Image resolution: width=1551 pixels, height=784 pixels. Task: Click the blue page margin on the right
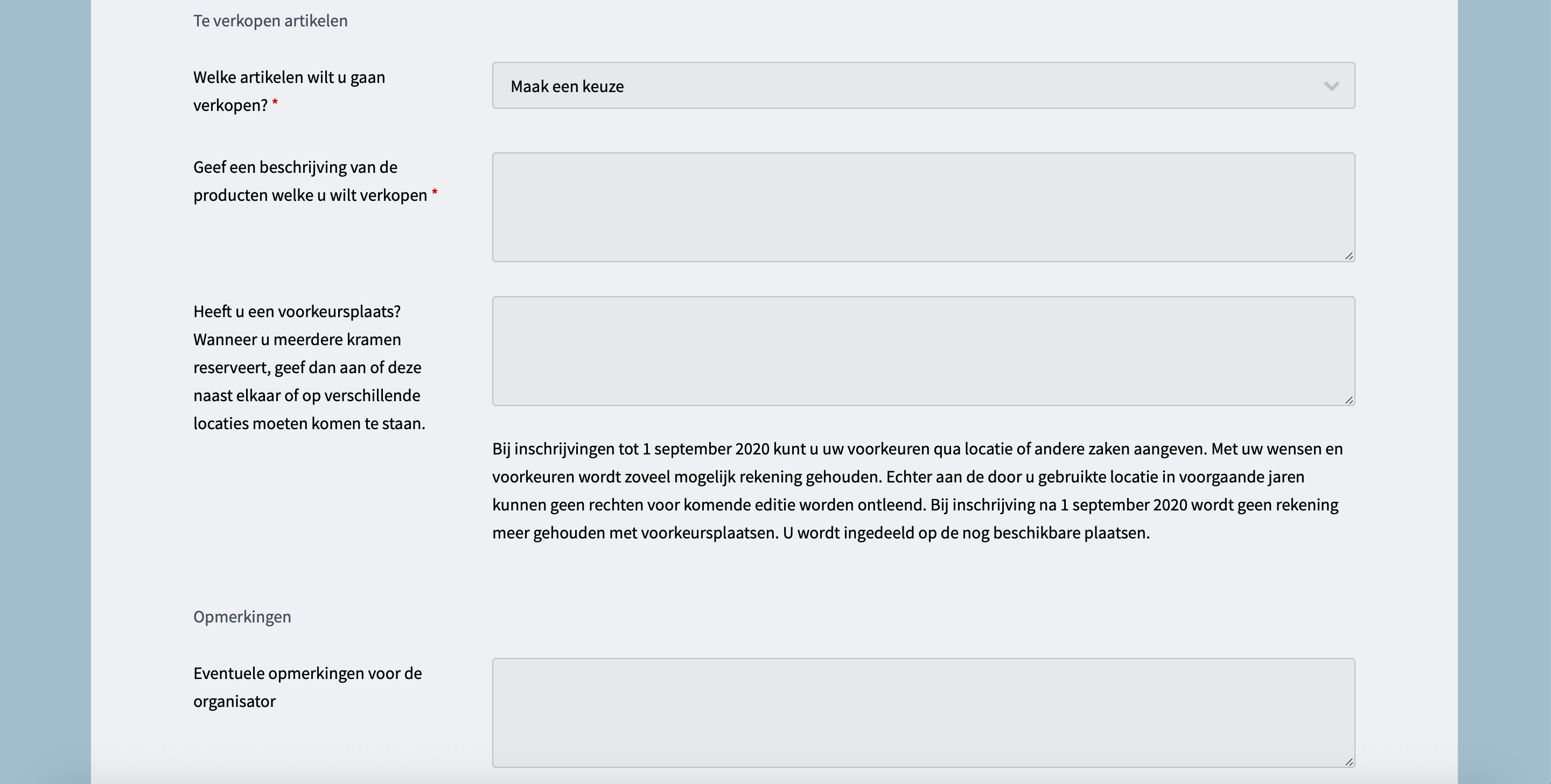coord(1504,392)
